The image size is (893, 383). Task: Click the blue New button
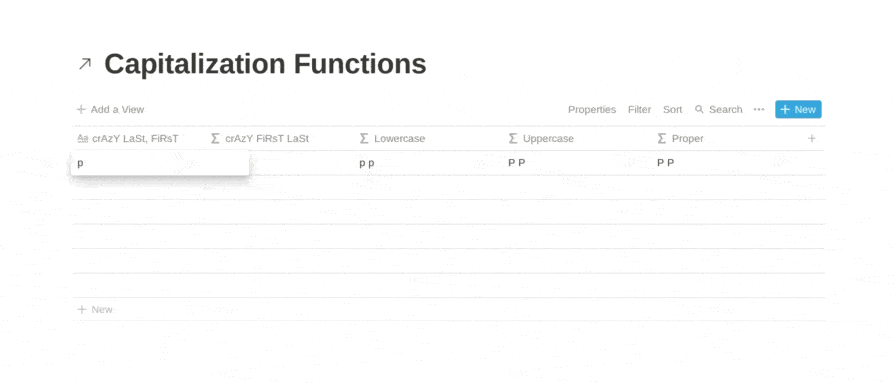point(798,109)
